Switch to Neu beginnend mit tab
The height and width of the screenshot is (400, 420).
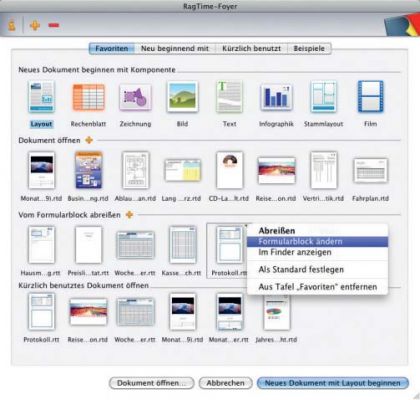[175, 49]
